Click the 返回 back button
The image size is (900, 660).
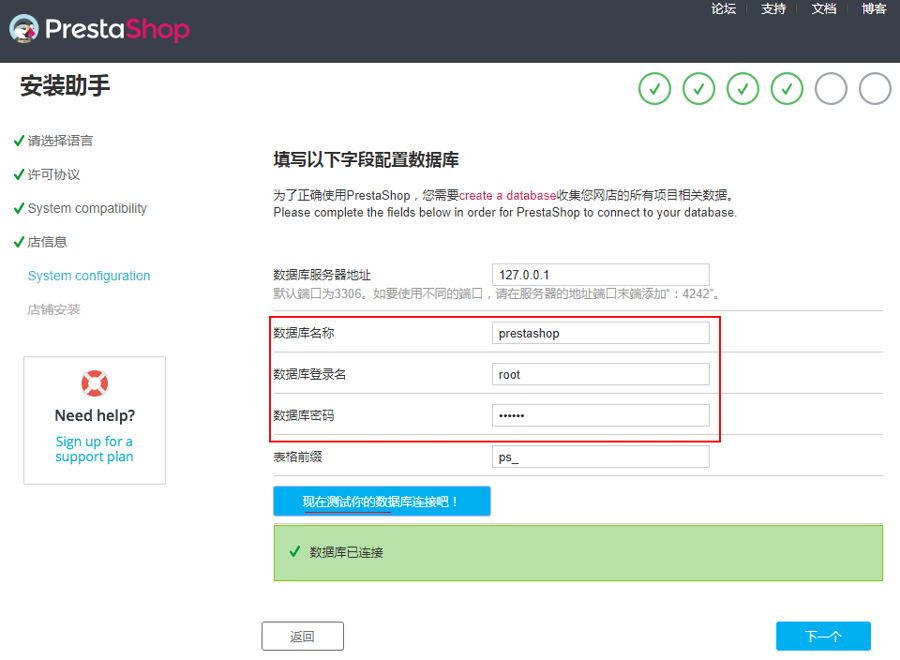pos(302,636)
